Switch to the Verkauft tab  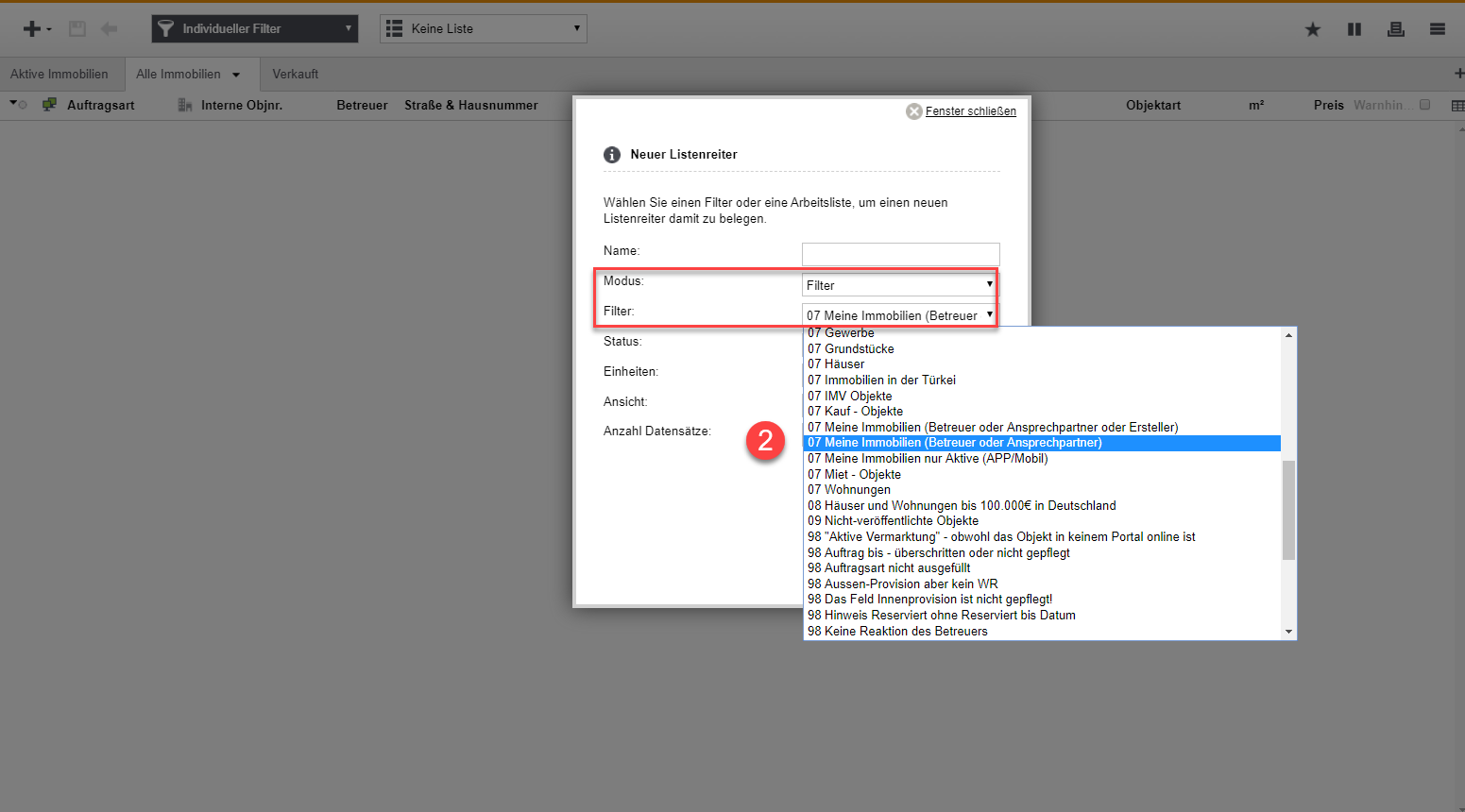(x=296, y=74)
